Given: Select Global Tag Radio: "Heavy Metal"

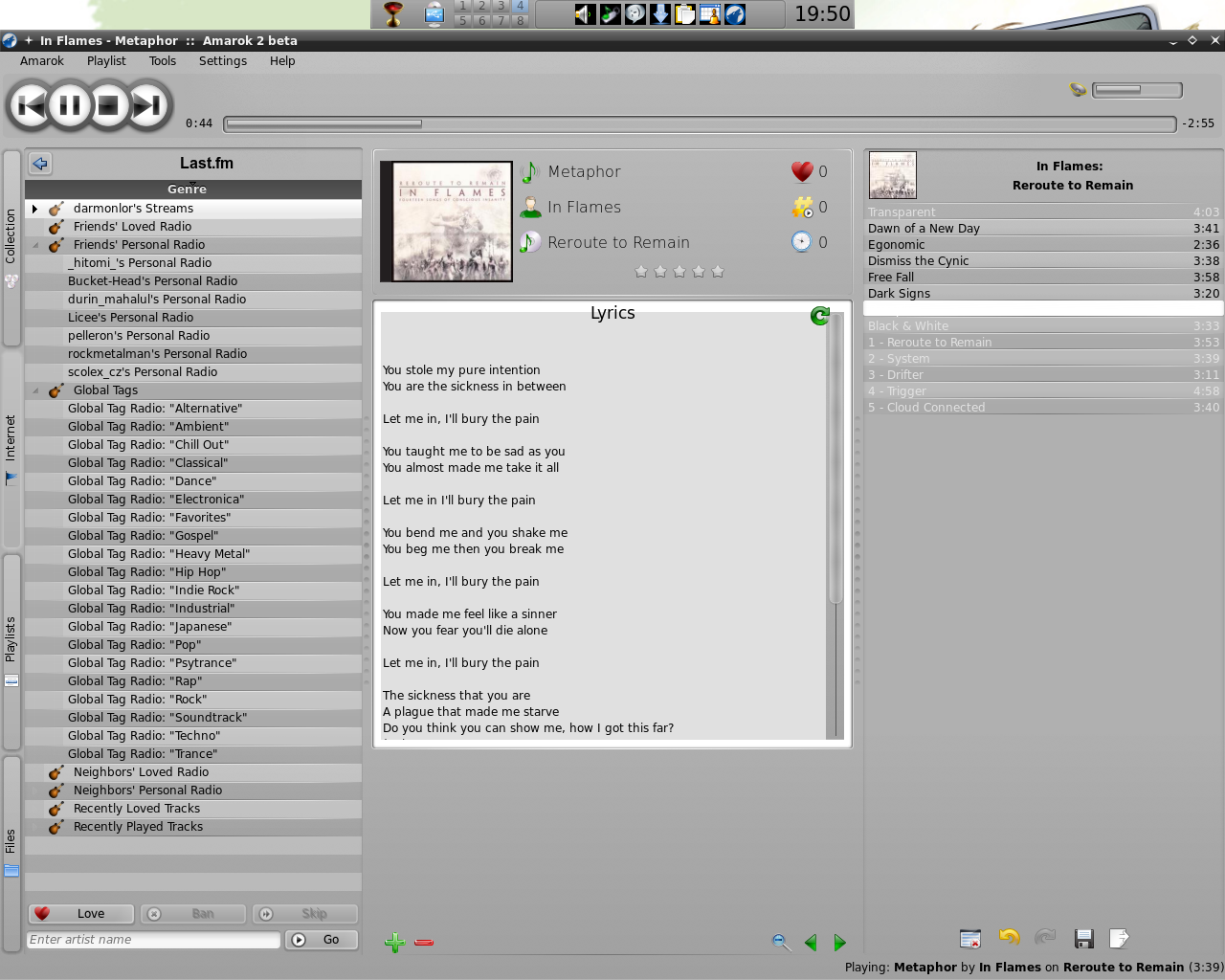Looking at the screenshot, I should pos(193,554).
